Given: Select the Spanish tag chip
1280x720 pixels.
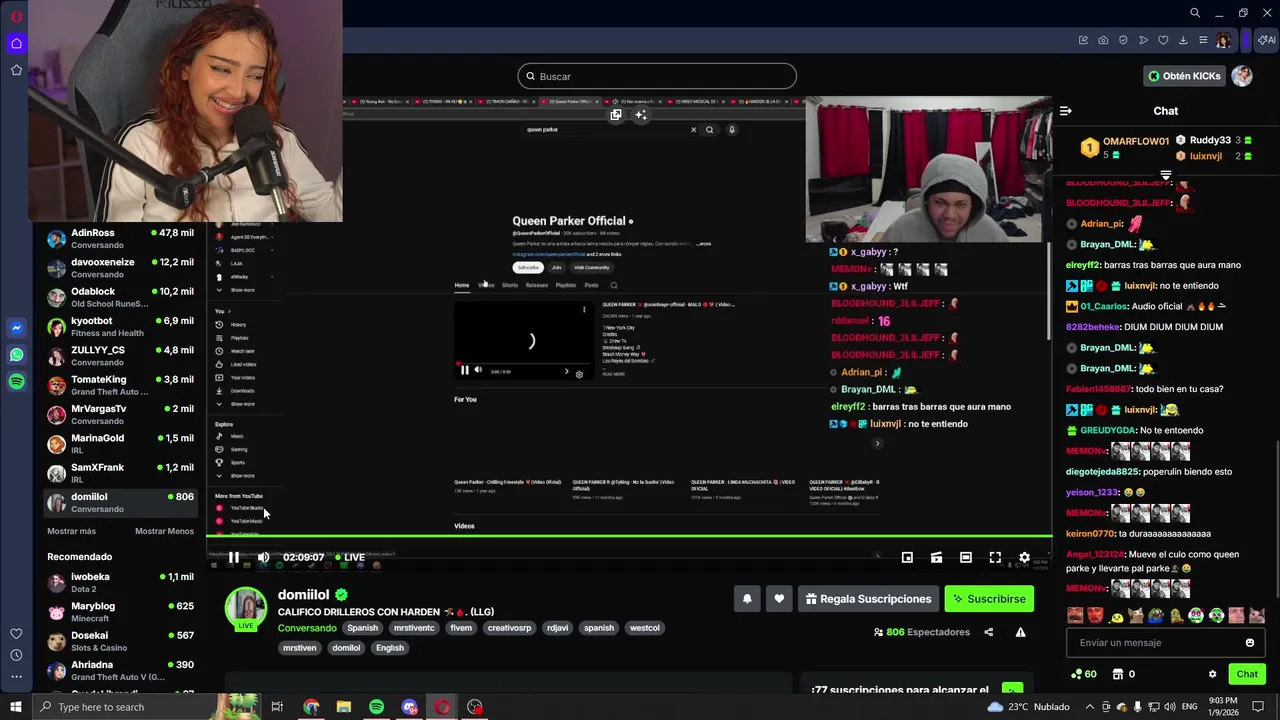Looking at the screenshot, I should click(362, 628).
